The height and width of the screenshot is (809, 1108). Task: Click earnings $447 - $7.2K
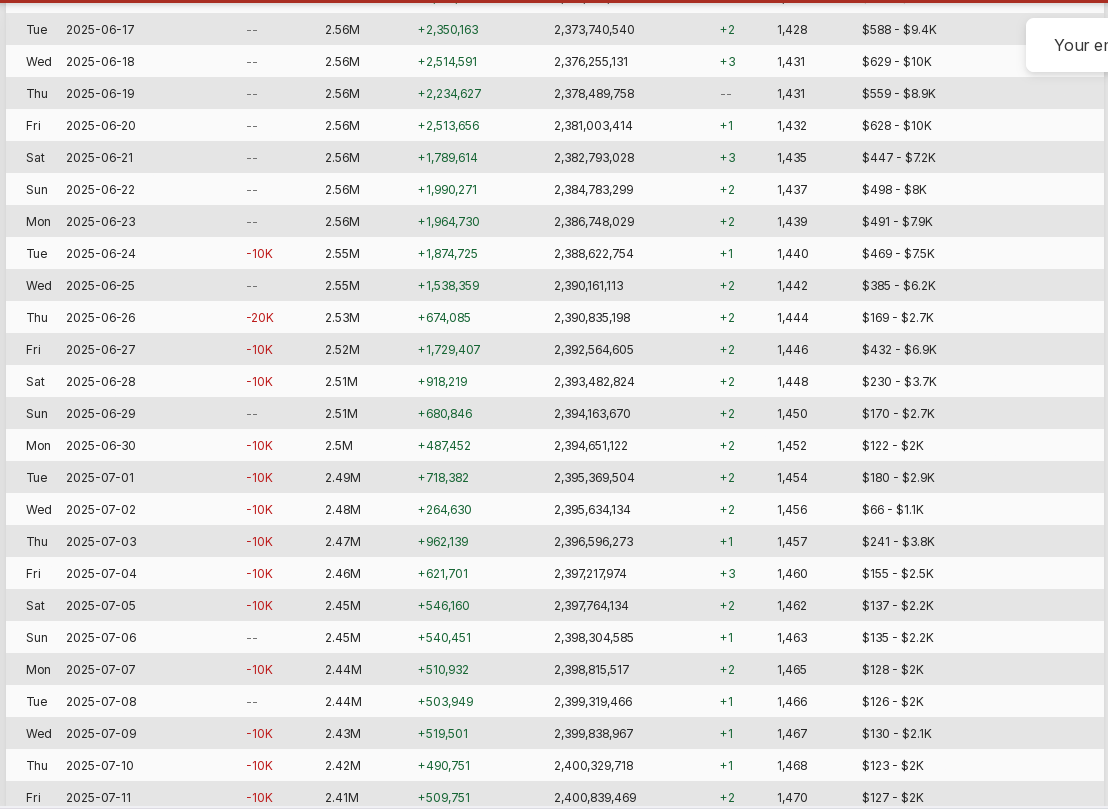(x=899, y=158)
